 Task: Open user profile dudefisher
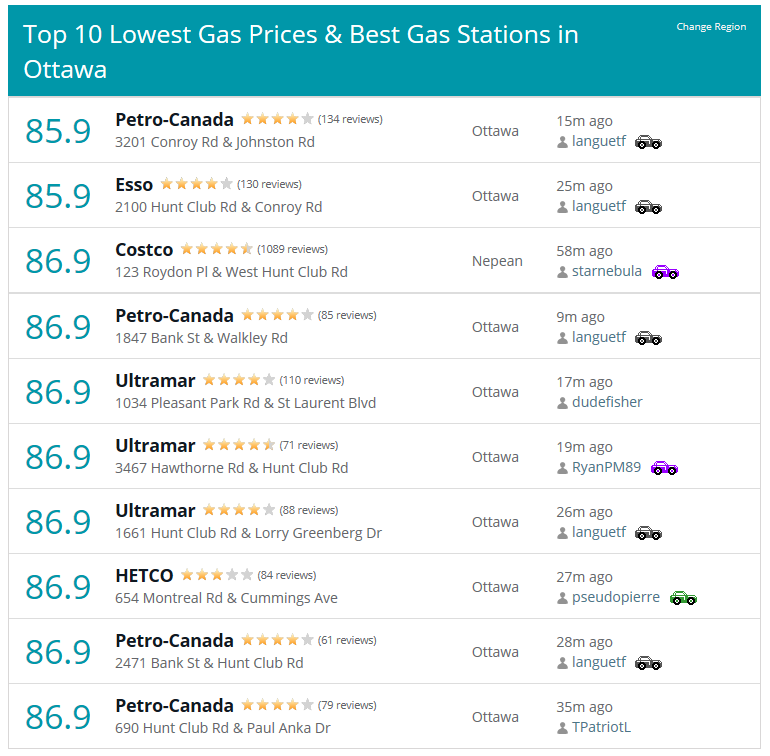(607, 402)
